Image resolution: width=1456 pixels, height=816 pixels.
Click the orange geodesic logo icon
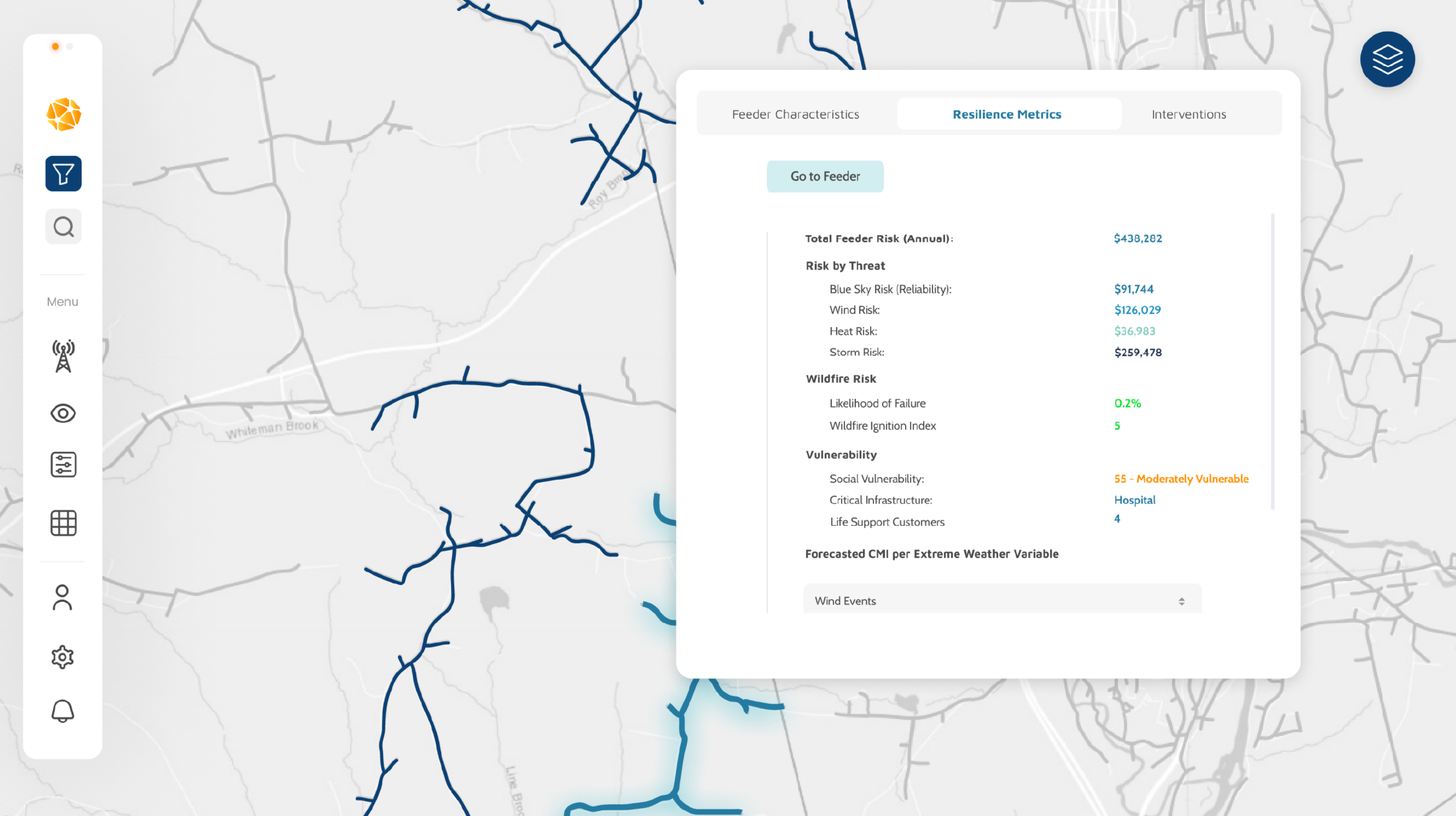coord(63,114)
